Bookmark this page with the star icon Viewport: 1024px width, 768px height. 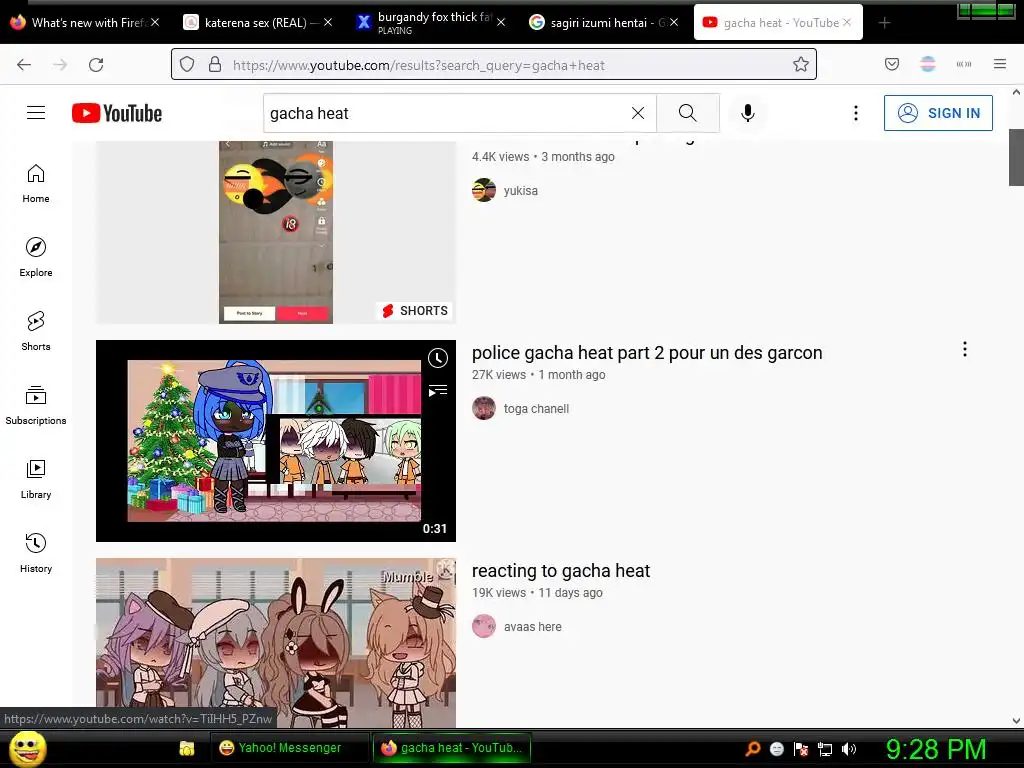801,64
